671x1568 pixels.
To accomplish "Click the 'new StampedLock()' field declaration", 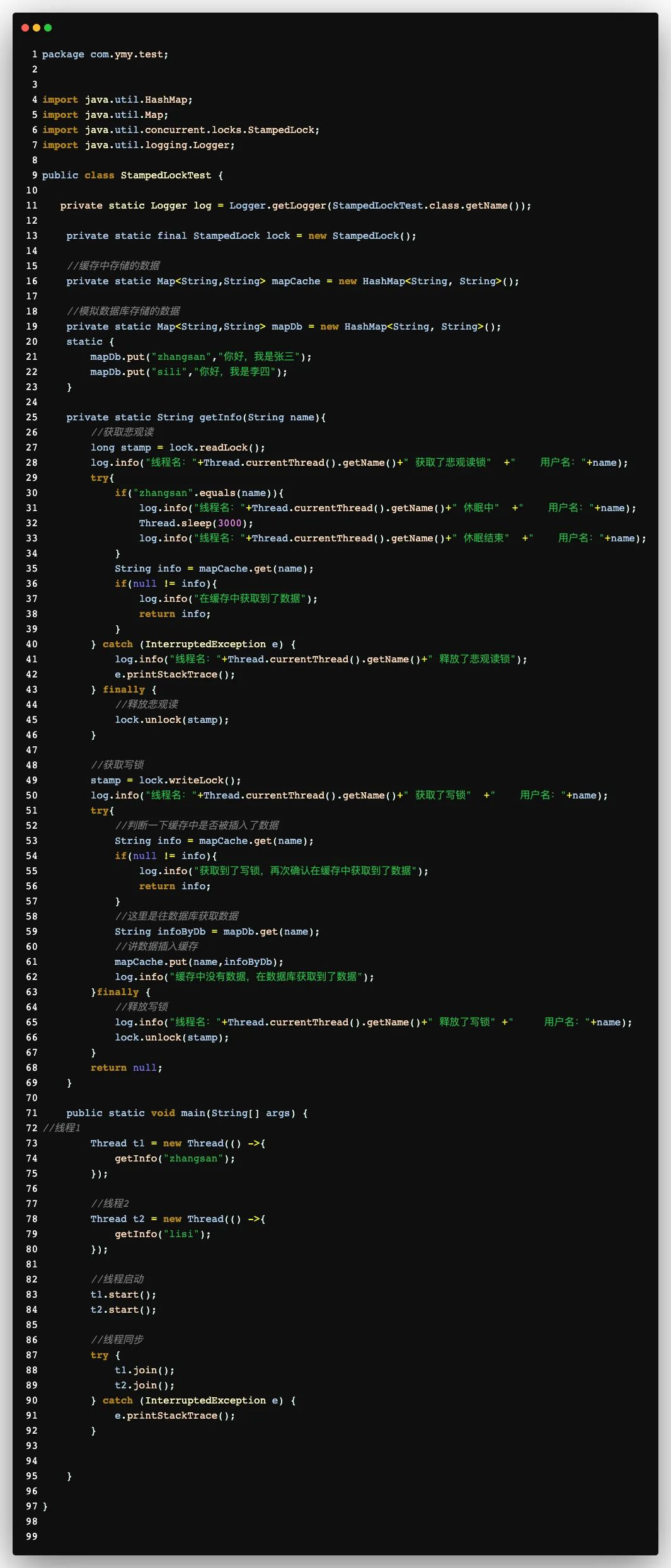I will click(x=241, y=236).
